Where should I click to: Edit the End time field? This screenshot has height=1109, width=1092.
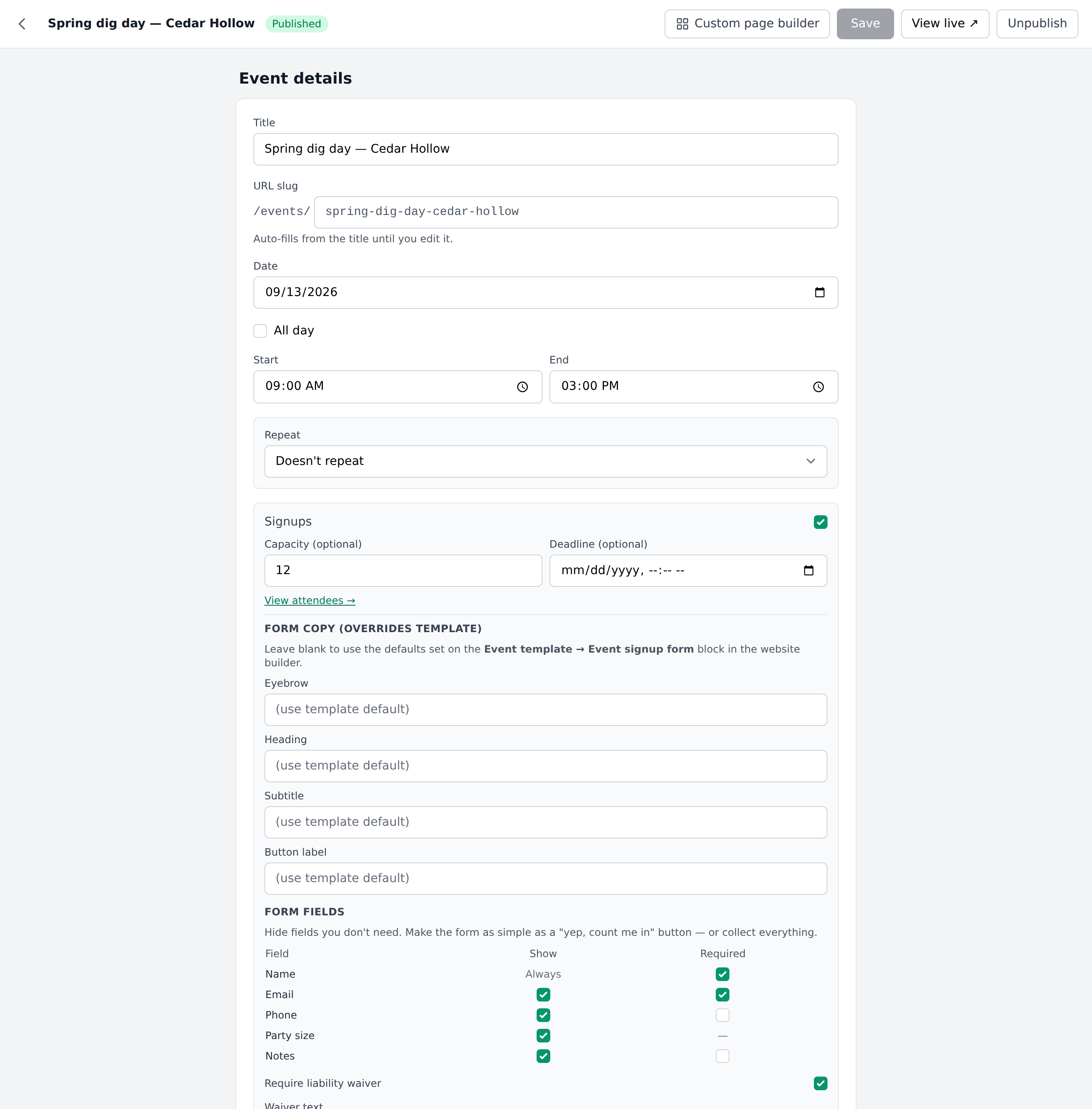694,387
